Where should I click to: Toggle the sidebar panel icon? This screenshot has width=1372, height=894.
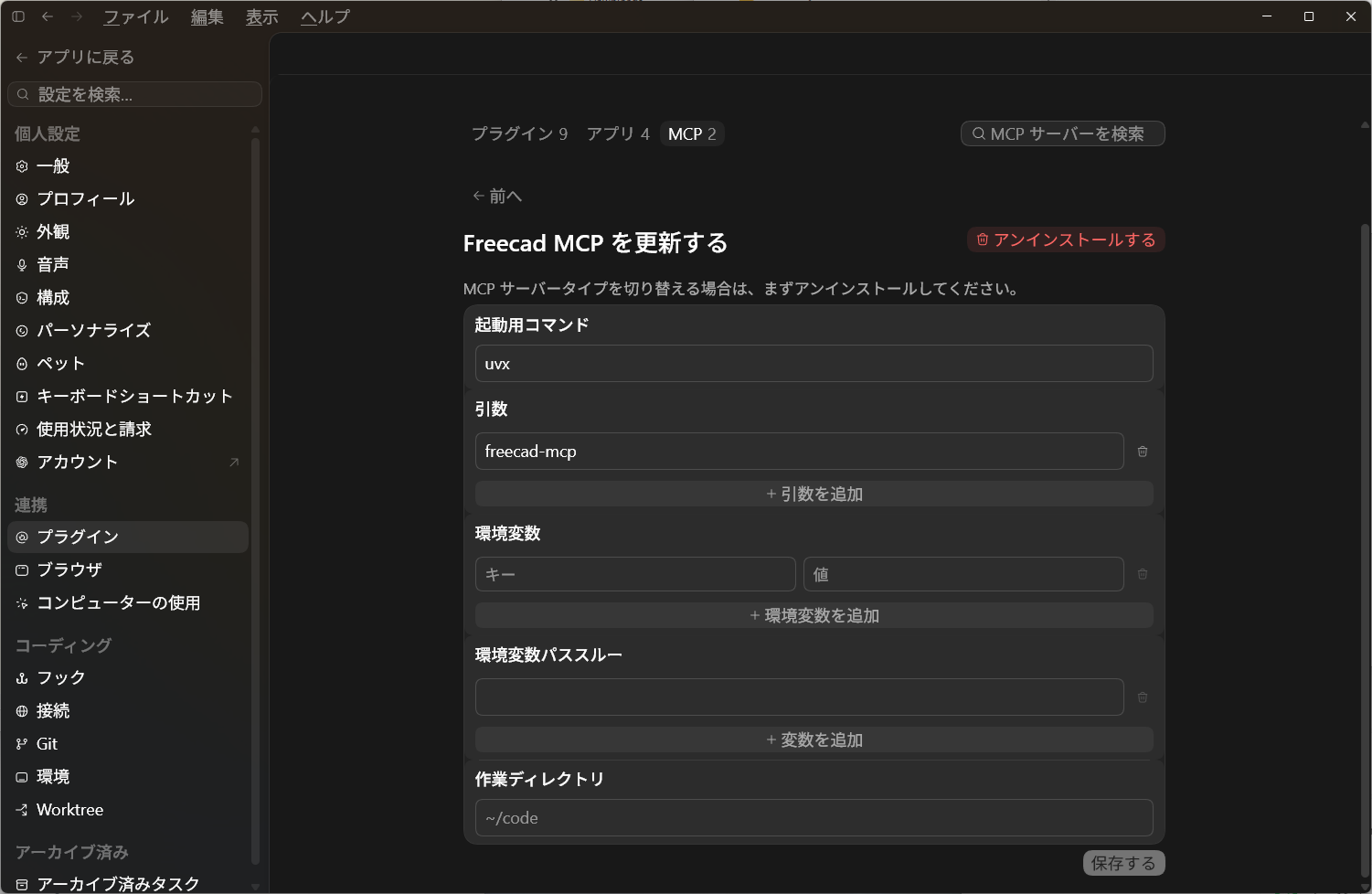[18, 16]
